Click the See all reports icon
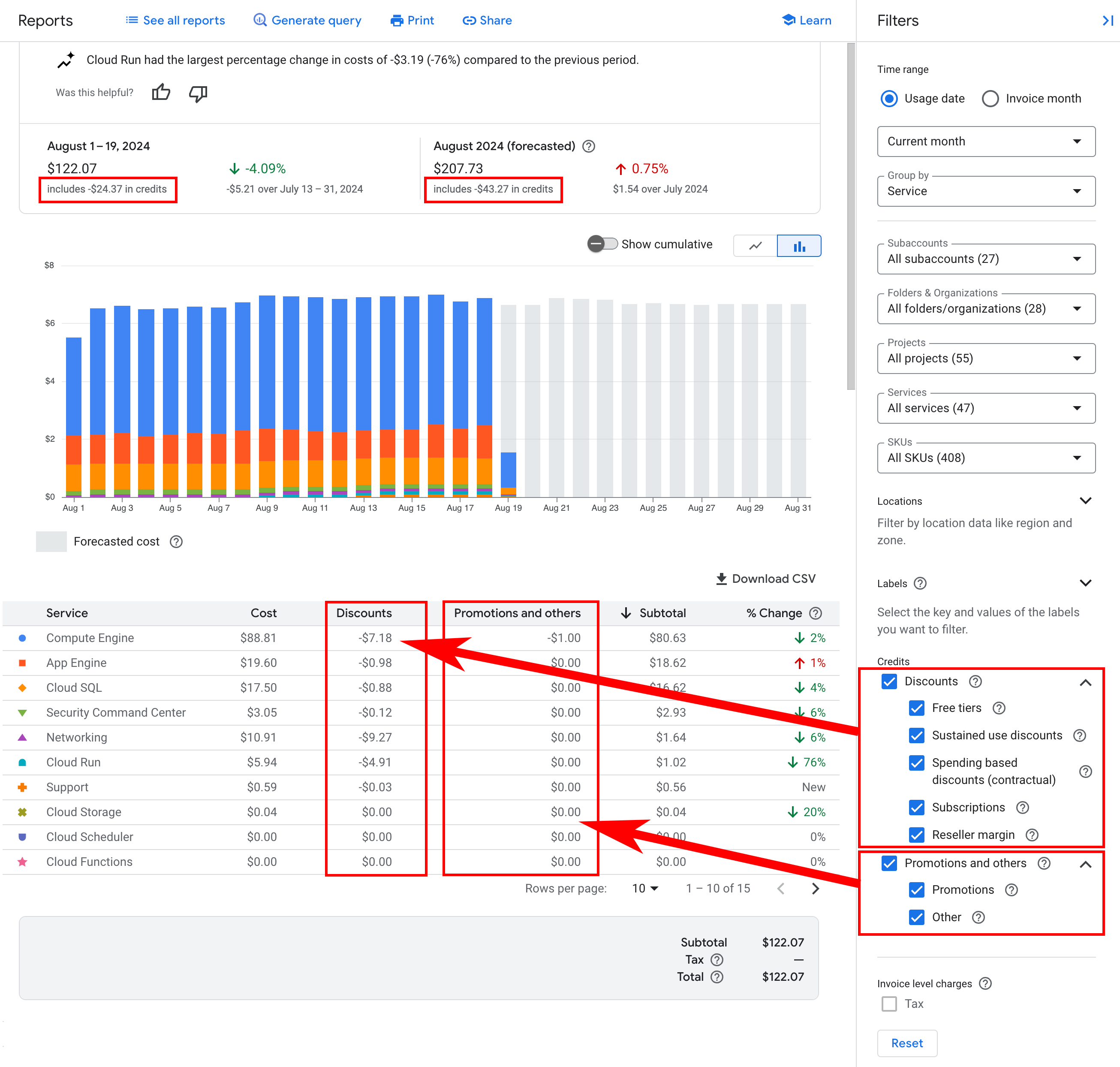The height and width of the screenshot is (1067, 1120). click(131, 20)
